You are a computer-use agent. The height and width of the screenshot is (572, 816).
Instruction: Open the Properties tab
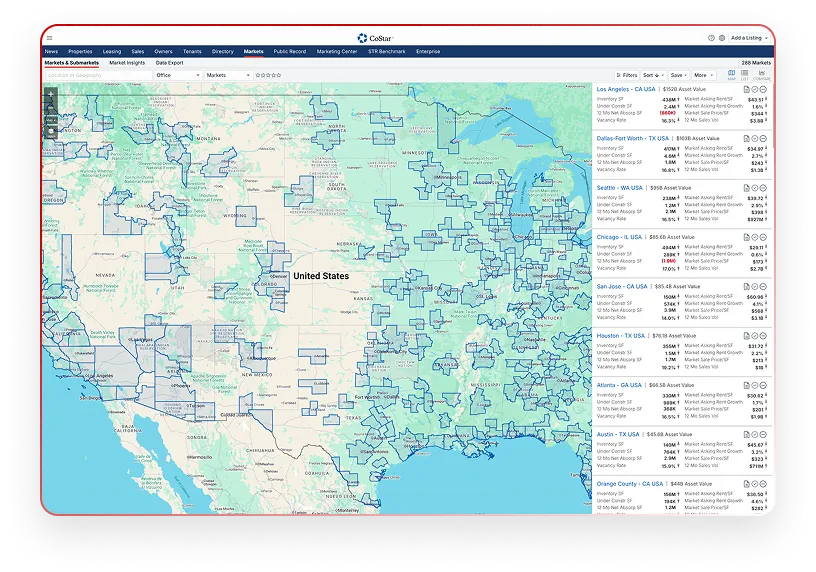(x=80, y=52)
